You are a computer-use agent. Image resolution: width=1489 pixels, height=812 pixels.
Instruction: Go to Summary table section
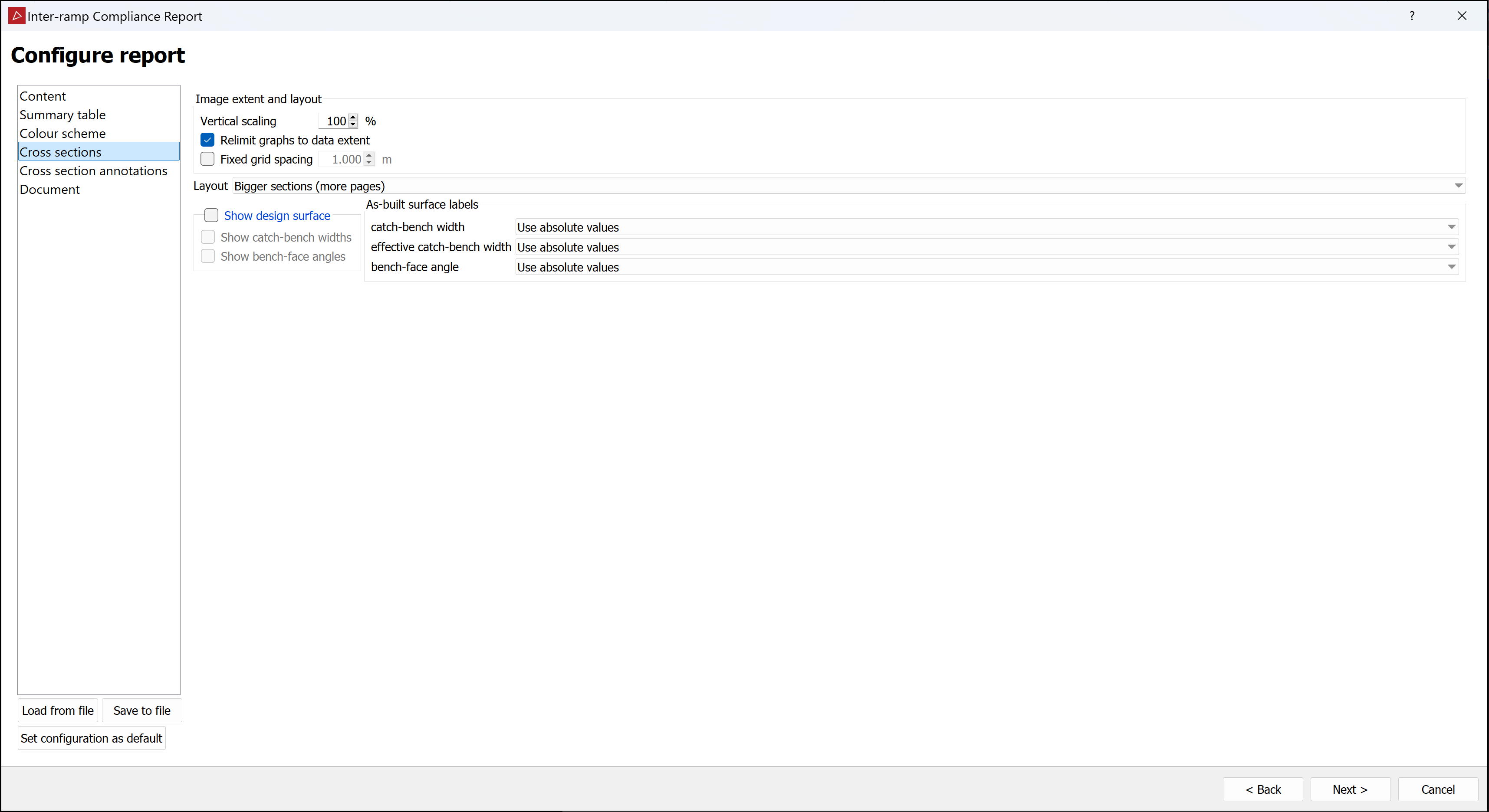coord(62,115)
